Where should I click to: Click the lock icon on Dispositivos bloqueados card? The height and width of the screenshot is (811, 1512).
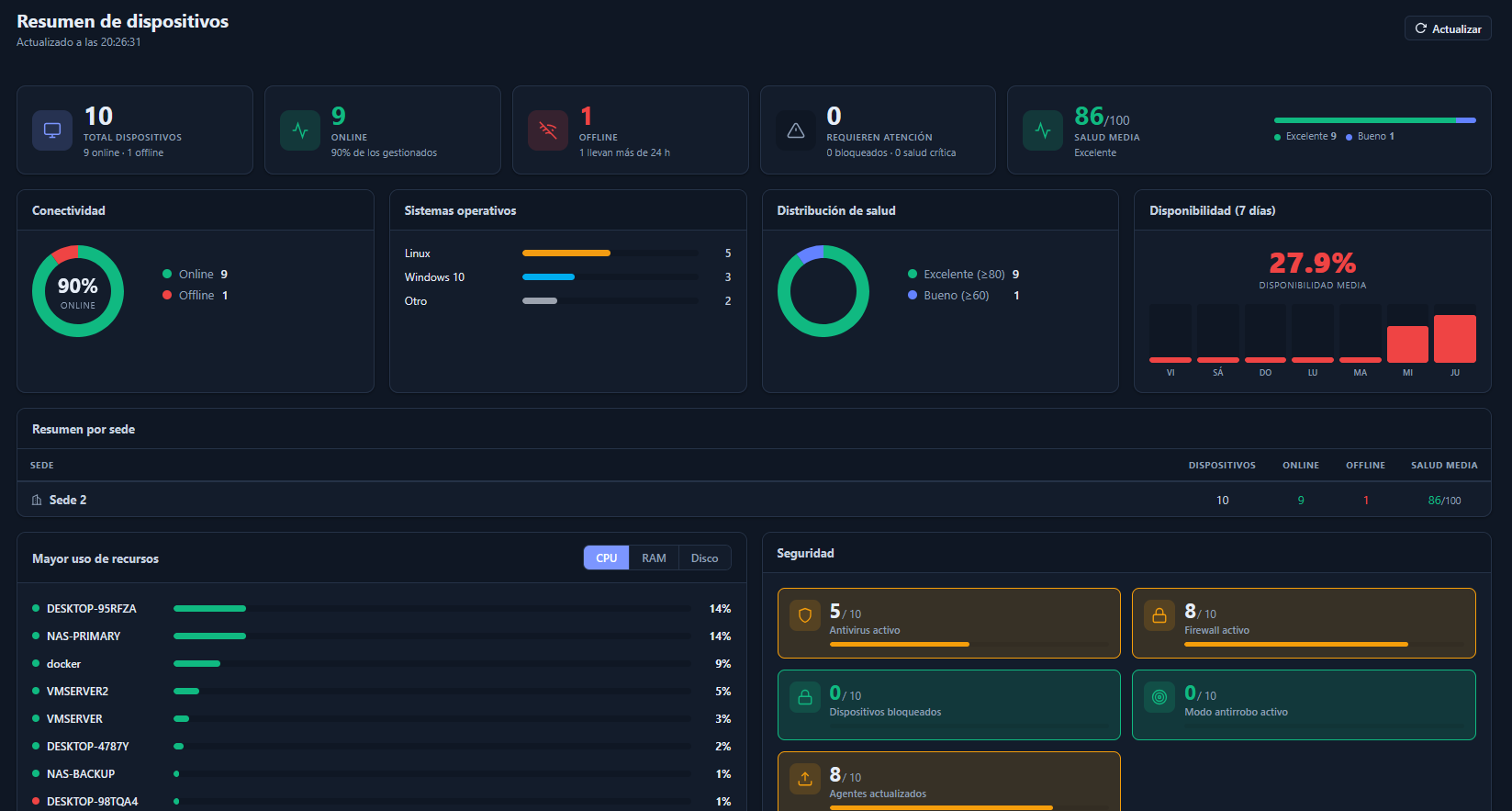[805, 697]
